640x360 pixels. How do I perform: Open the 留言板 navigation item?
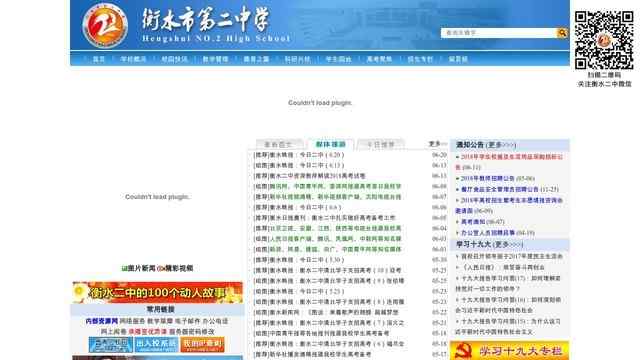(x=458, y=59)
